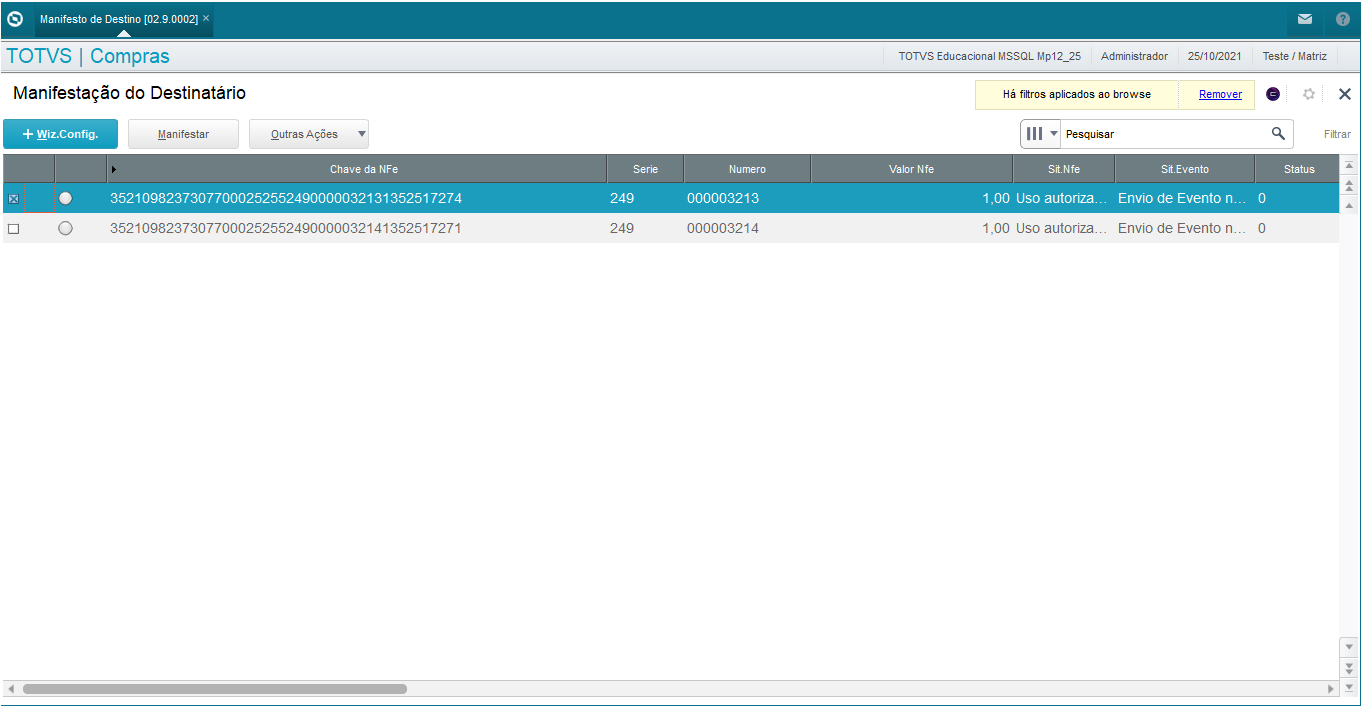Click the Teste / Matriz branch label

1294,57
